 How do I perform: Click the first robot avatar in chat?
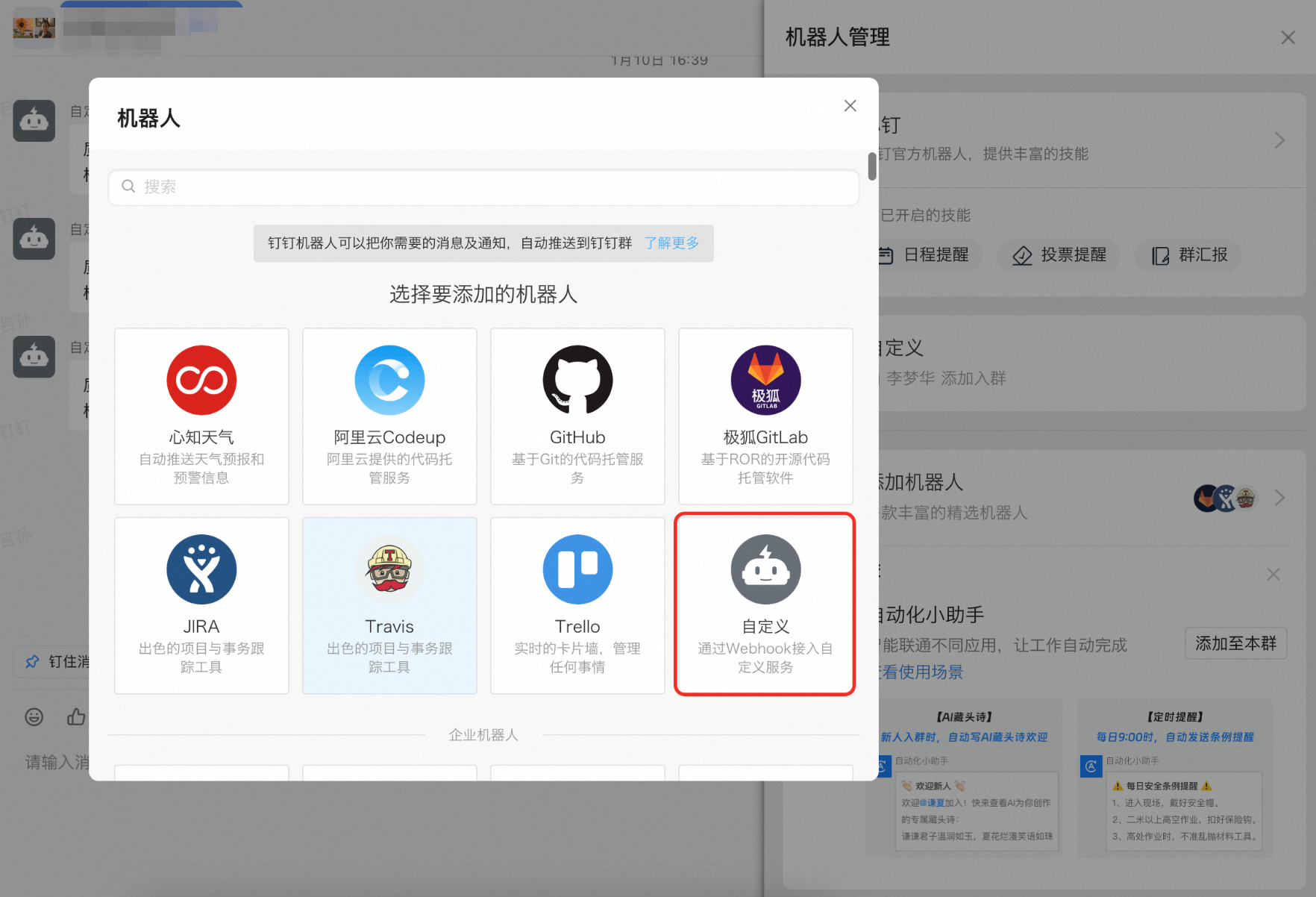pos(34,121)
